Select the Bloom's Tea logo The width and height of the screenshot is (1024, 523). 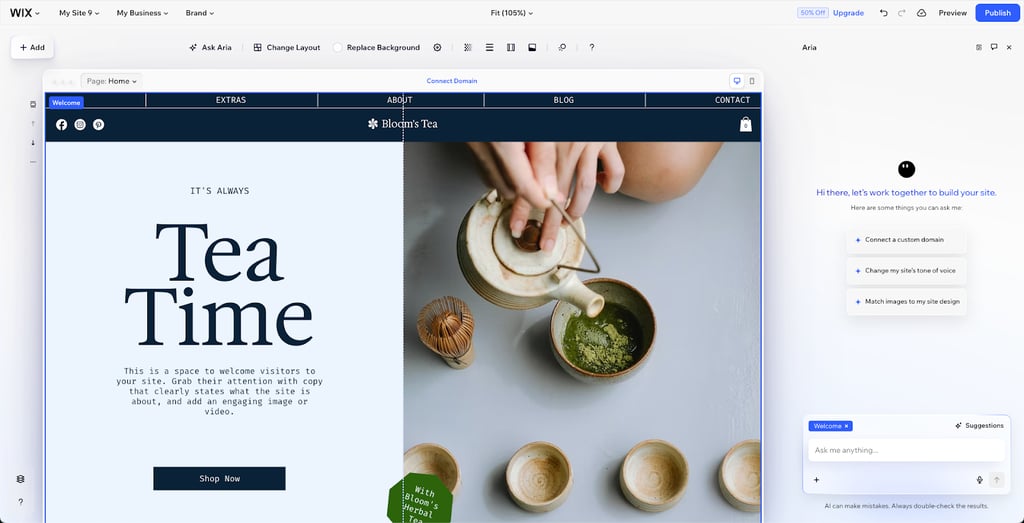click(403, 124)
